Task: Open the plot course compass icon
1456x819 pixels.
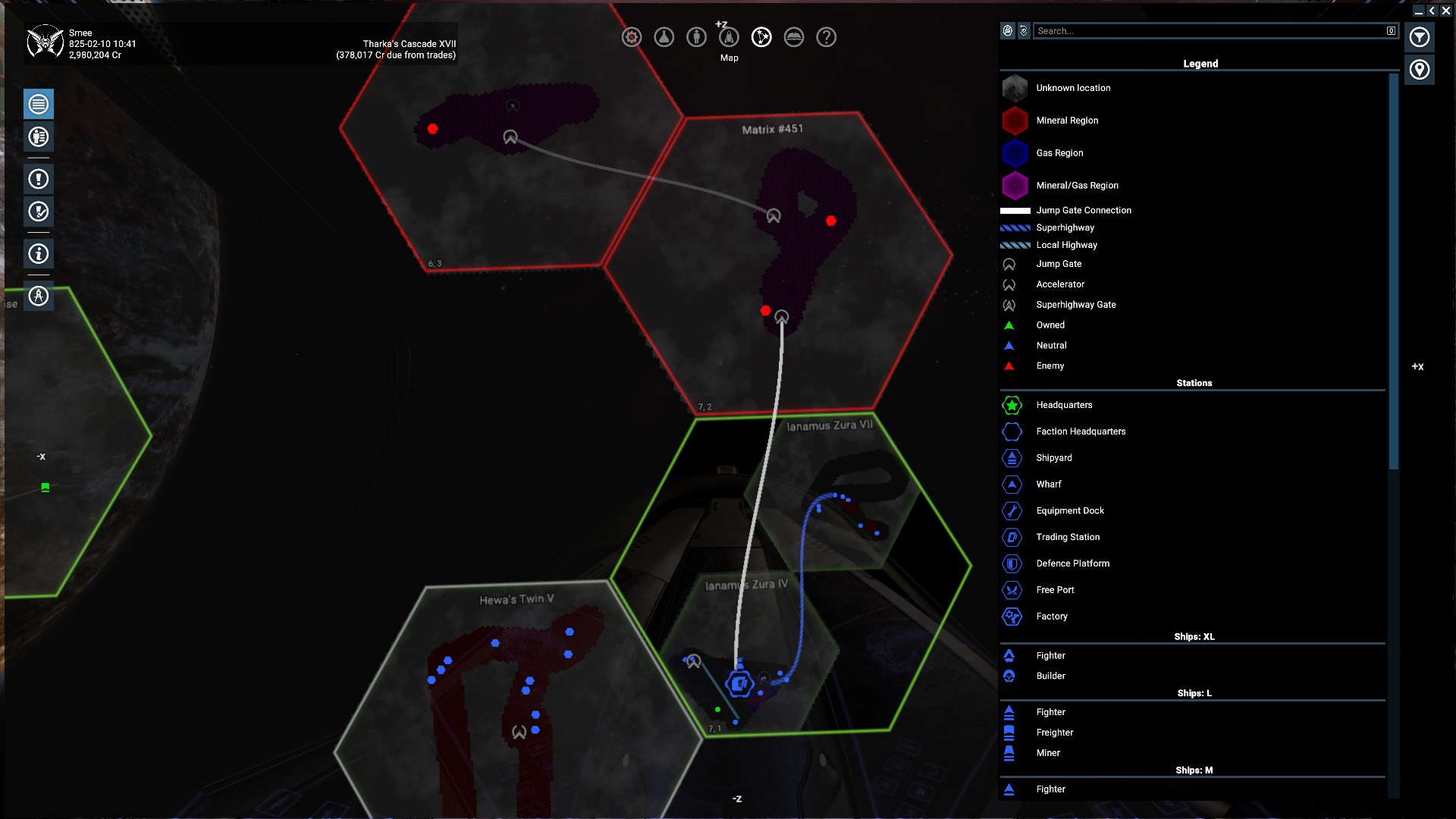Action: pos(39,296)
